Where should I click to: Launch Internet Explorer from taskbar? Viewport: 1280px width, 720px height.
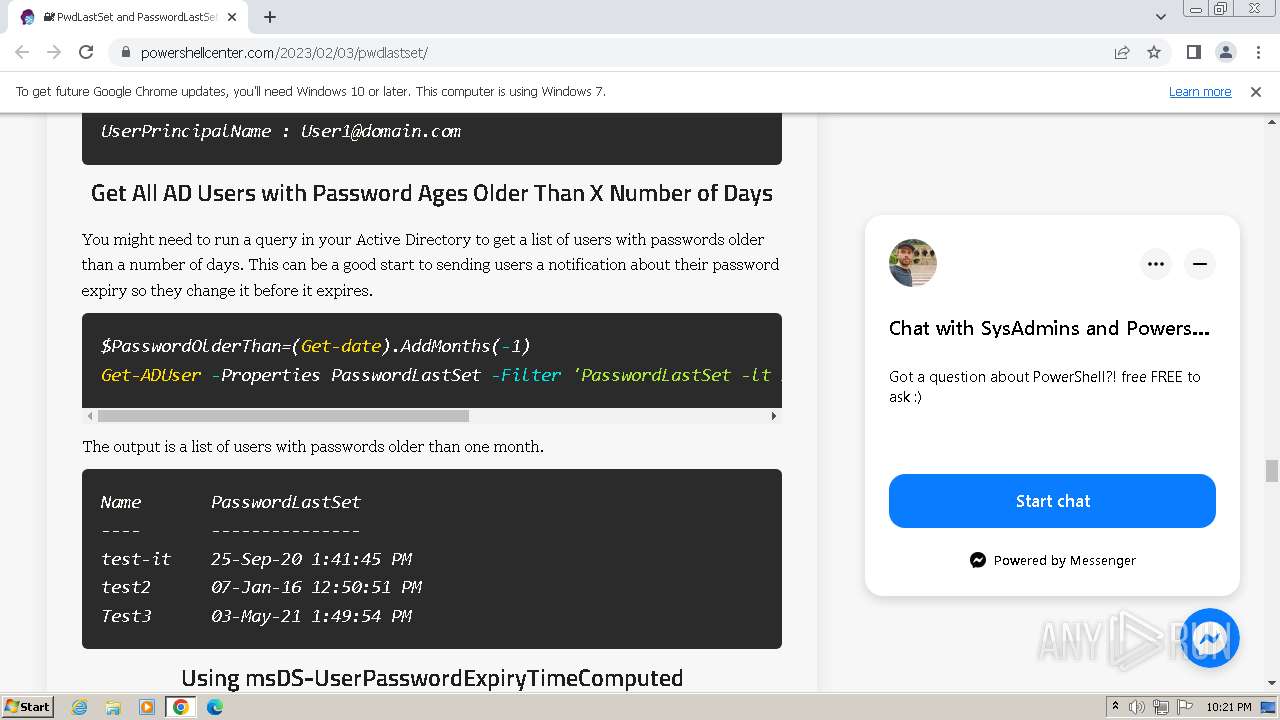(80, 707)
